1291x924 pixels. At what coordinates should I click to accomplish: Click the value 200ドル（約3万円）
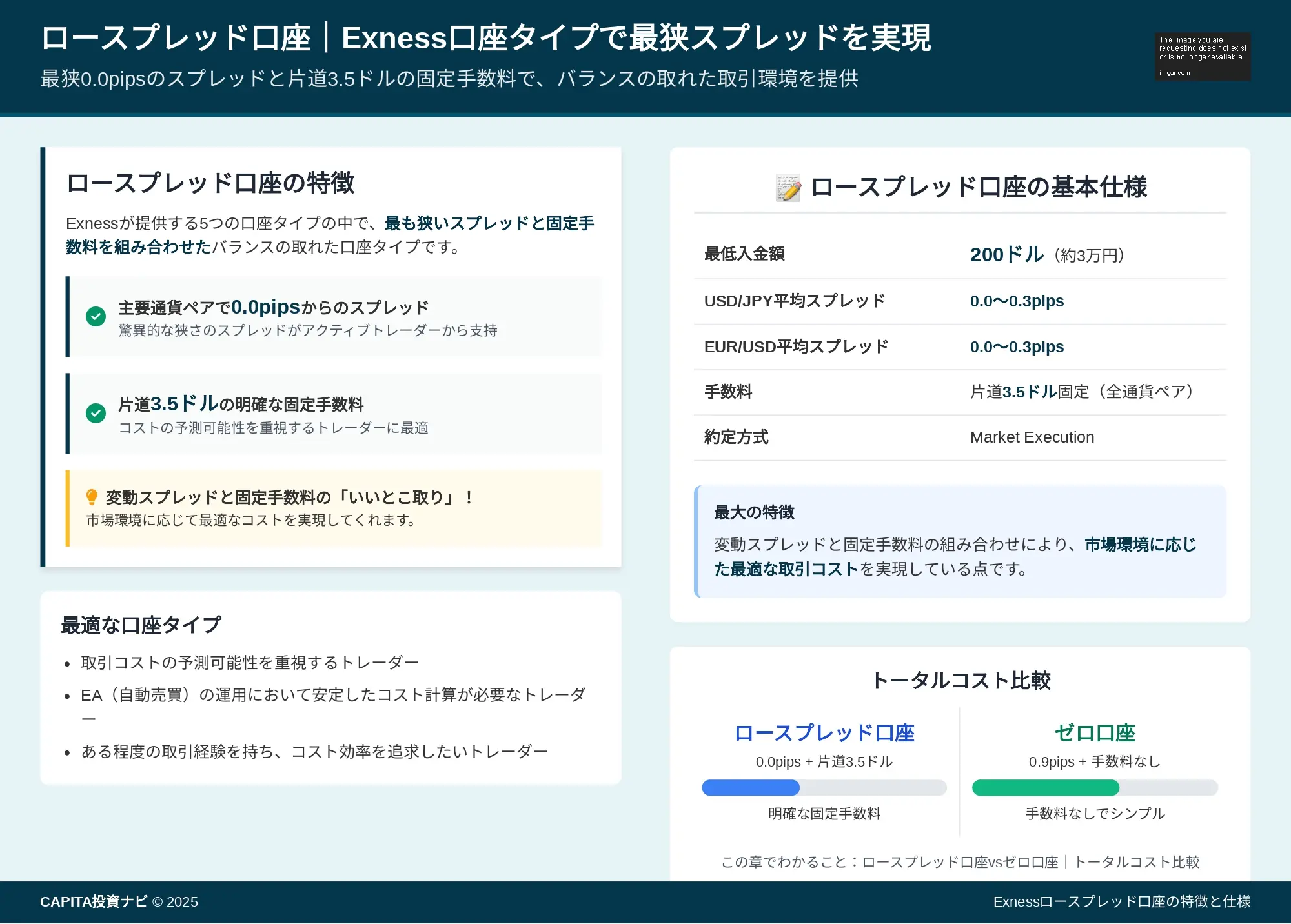(x=1048, y=255)
